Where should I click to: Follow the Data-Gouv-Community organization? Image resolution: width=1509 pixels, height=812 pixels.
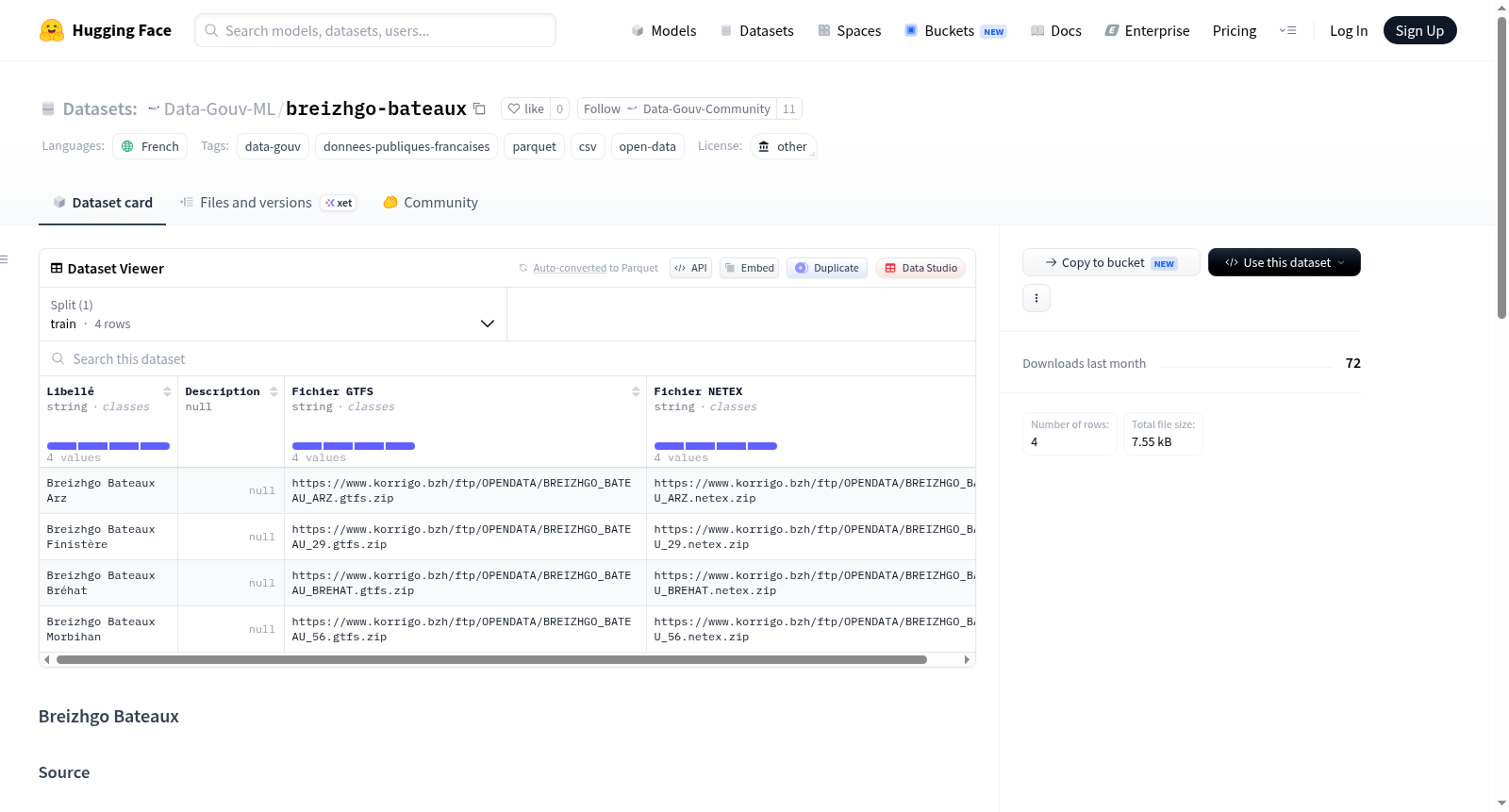[x=677, y=108]
